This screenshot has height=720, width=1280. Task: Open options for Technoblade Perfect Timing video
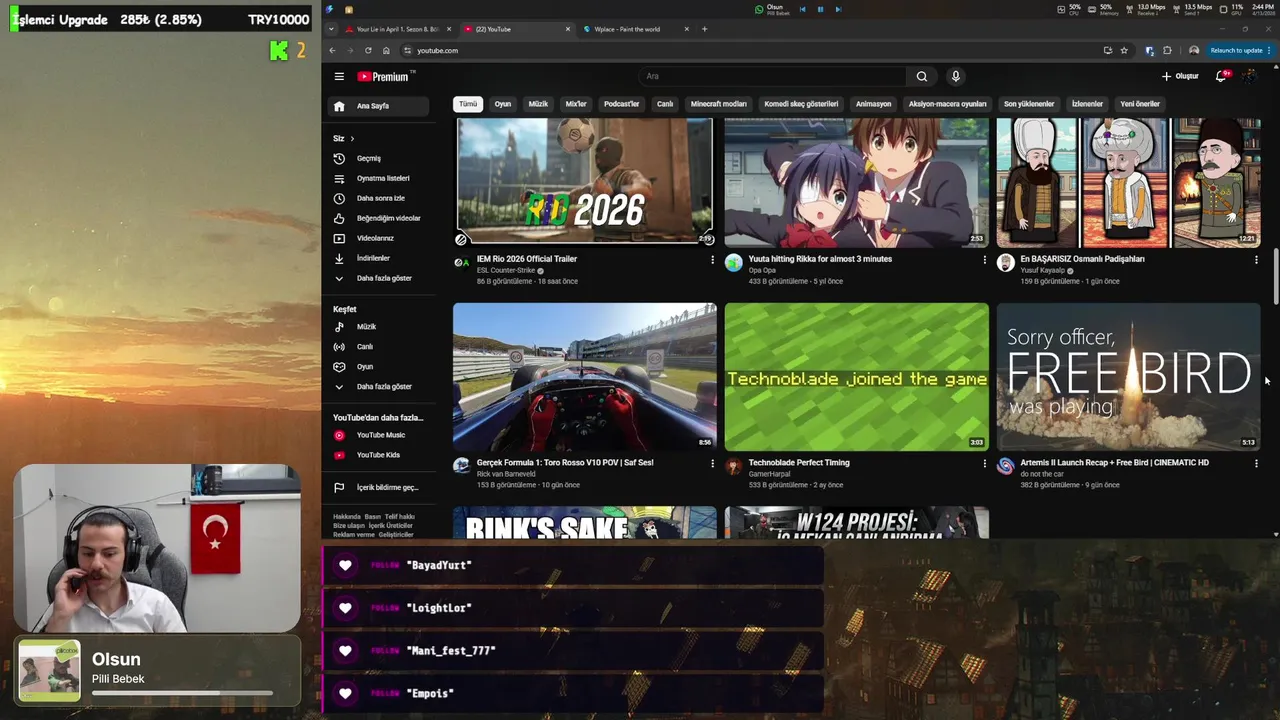(984, 463)
